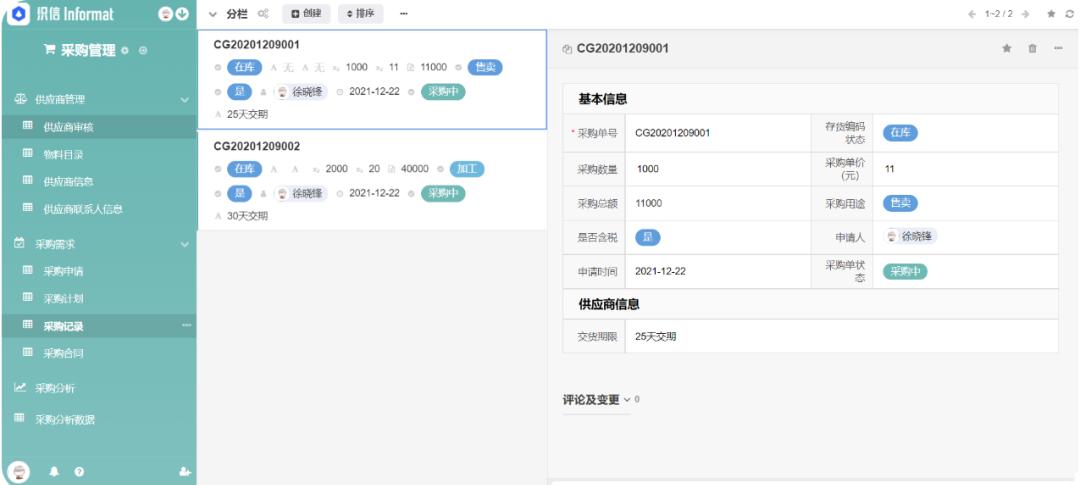Click the add circle icon next to 采购管理

(143, 50)
